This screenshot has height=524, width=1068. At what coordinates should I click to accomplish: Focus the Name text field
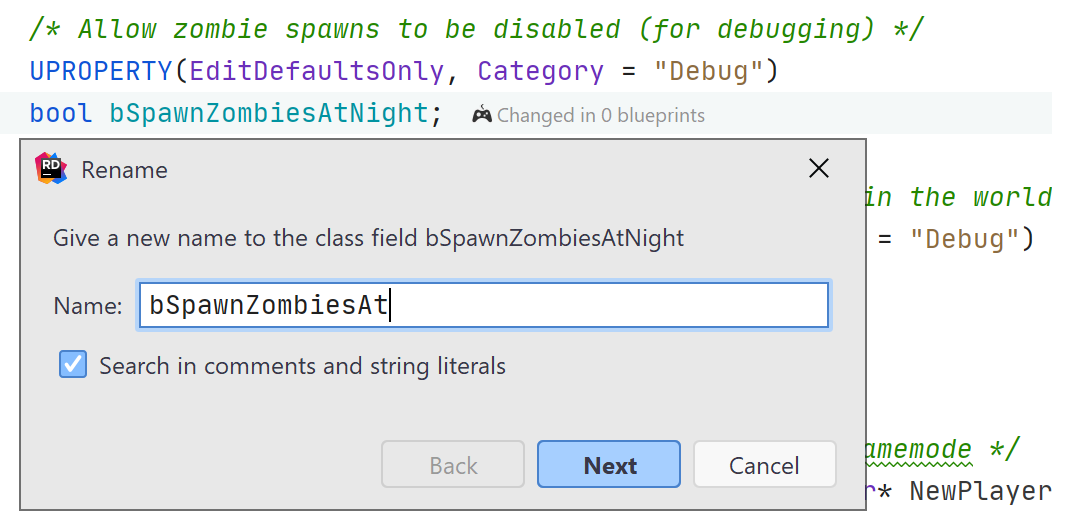(483, 305)
